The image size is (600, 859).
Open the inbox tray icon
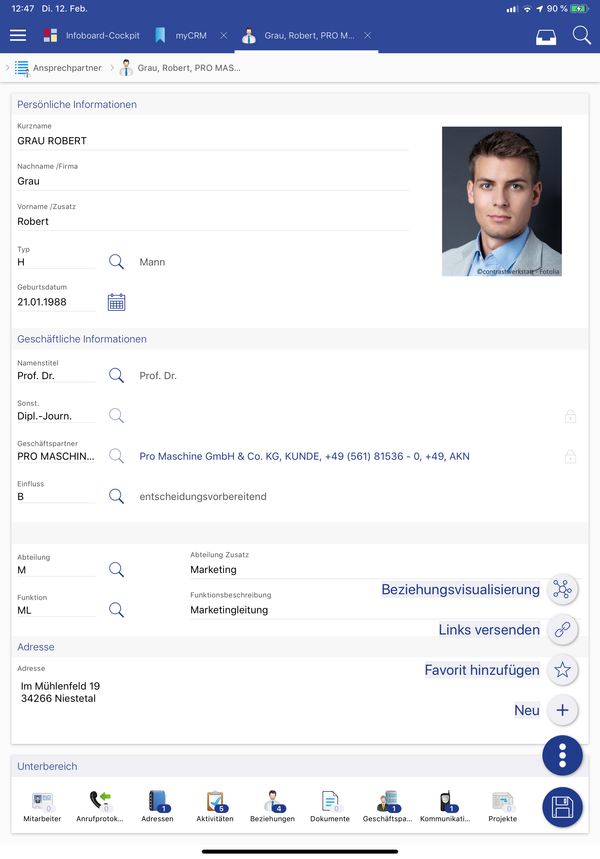point(546,37)
